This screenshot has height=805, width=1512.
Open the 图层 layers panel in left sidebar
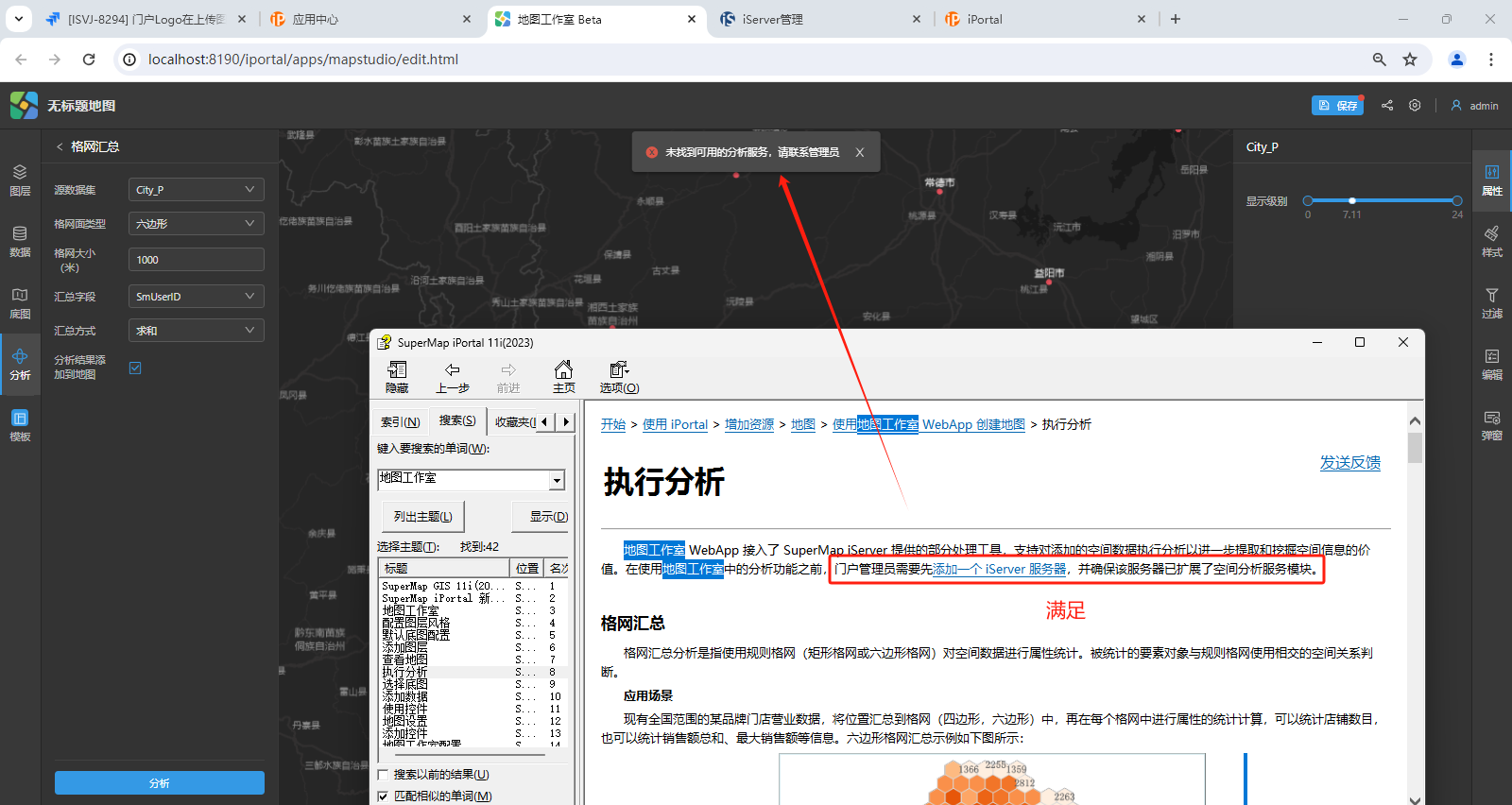pos(20,180)
